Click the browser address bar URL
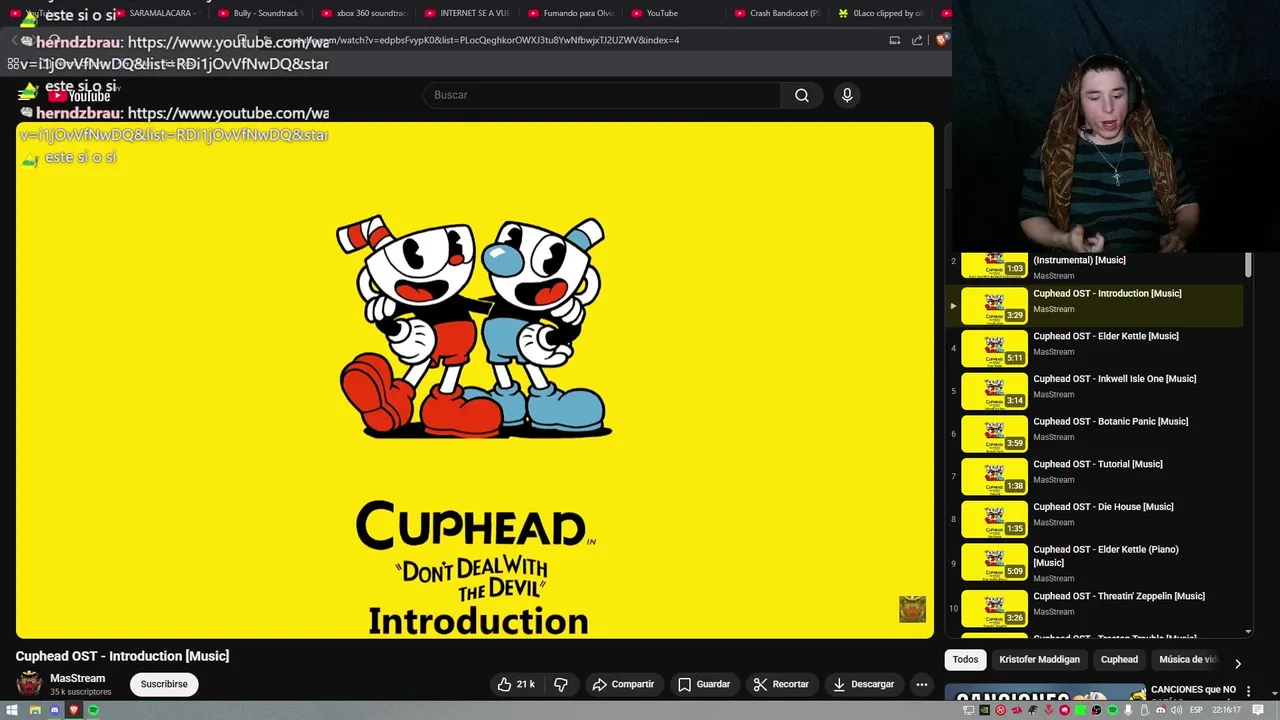This screenshot has width=1280, height=720. coord(480,40)
